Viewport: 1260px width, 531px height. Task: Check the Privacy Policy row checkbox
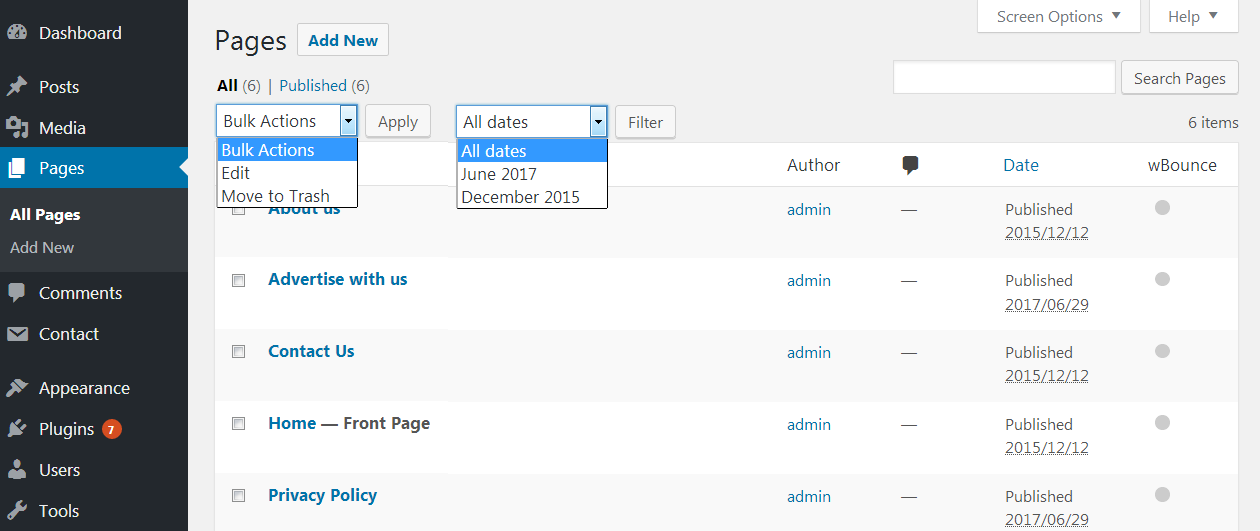[238, 496]
